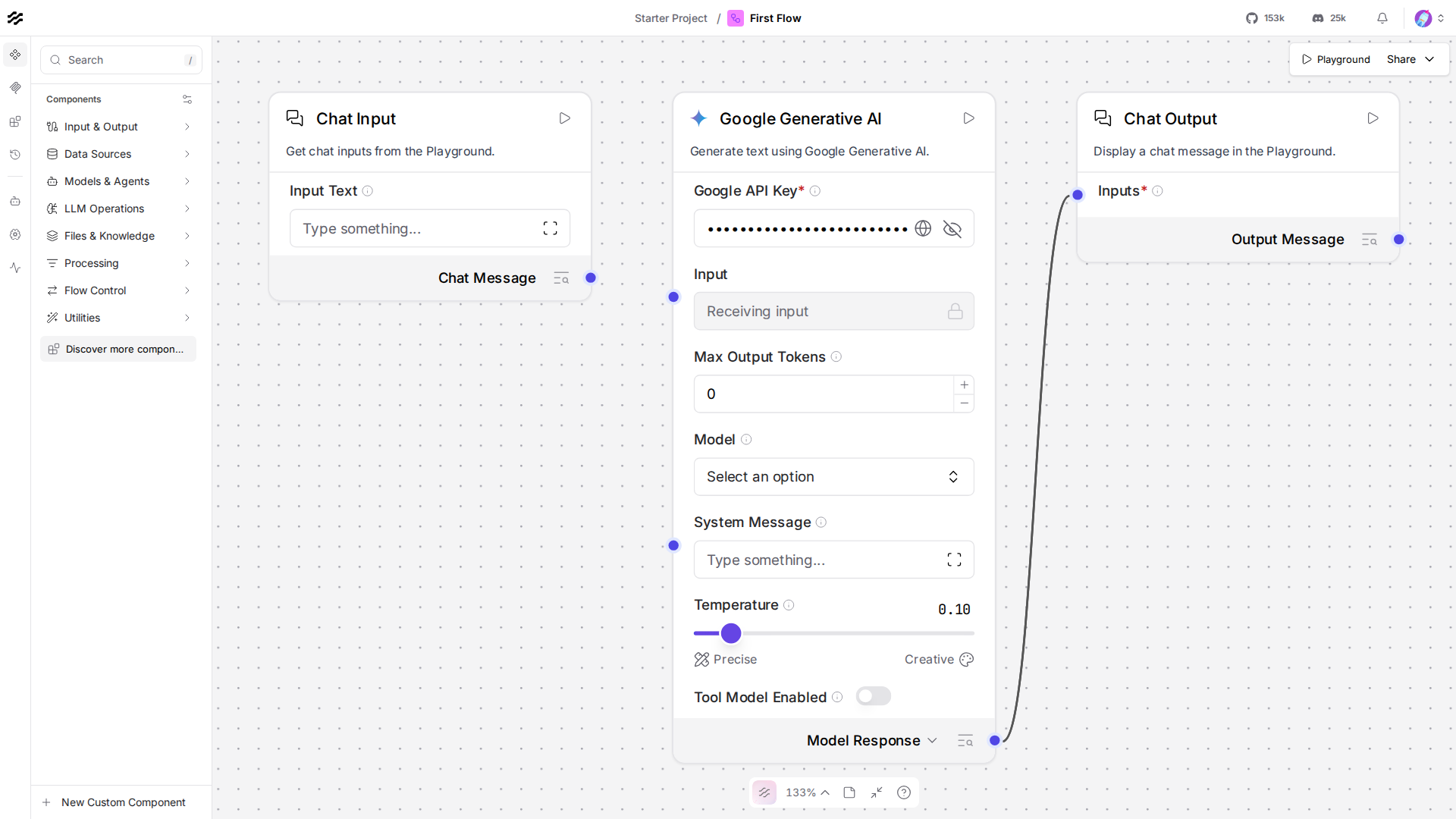Click the Model Response output handle
Screen dimensions: 1456x819
[x=995, y=741]
